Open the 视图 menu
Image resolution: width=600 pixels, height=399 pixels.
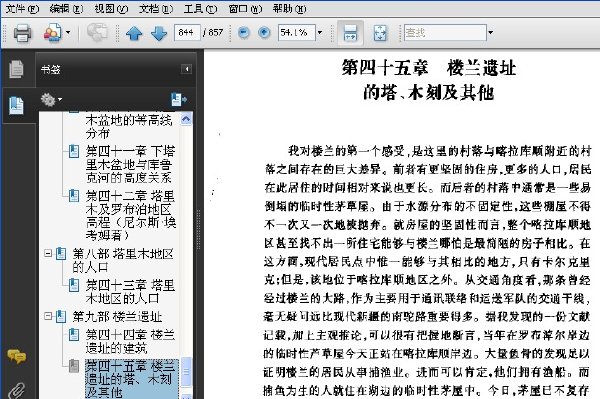(x=111, y=8)
